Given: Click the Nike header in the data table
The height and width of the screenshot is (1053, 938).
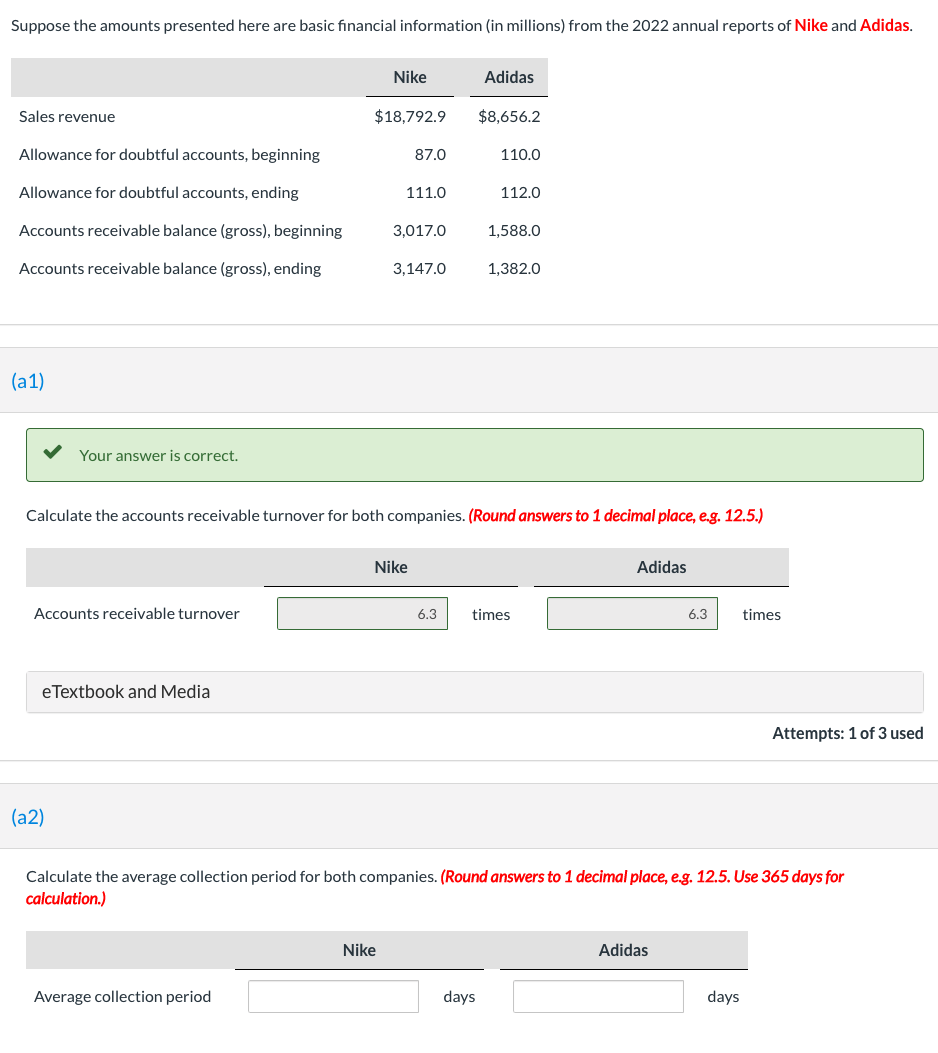Looking at the screenshot, I should click(410, 77).
